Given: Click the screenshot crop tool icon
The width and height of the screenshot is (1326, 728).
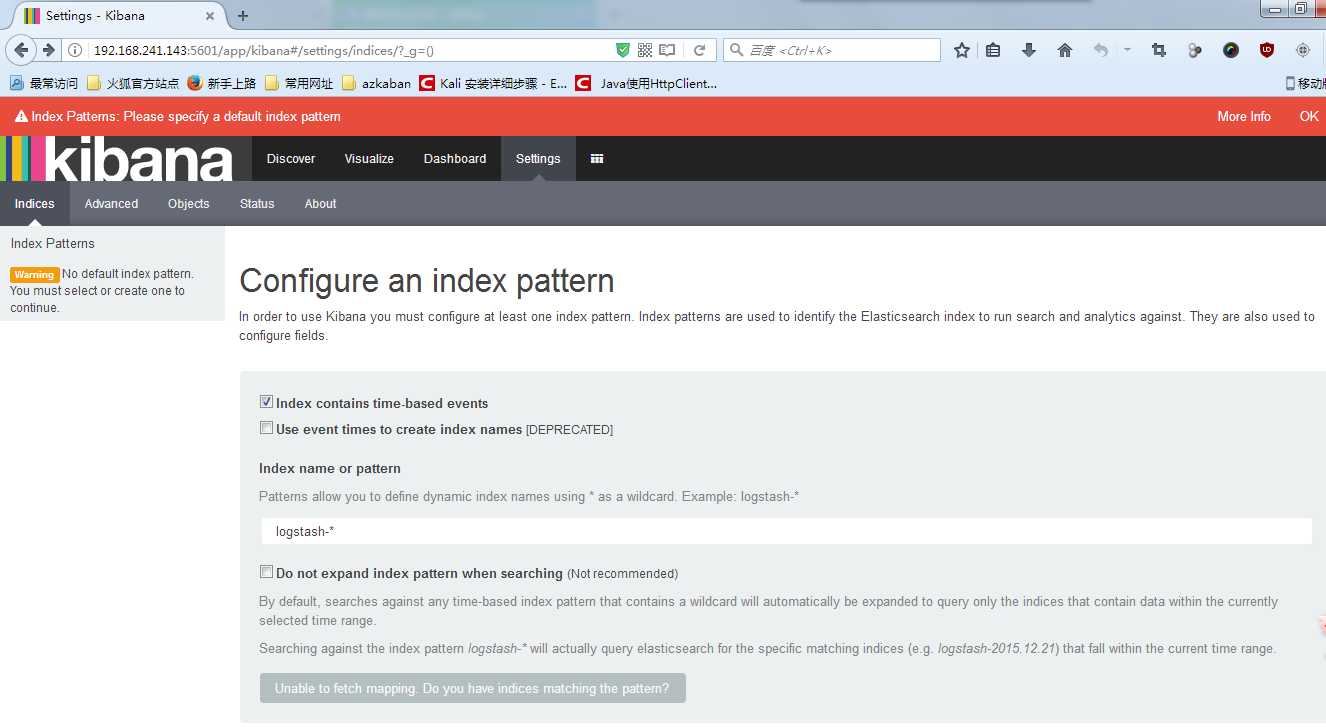Looking at the screenshot, I should [1159, 50].
